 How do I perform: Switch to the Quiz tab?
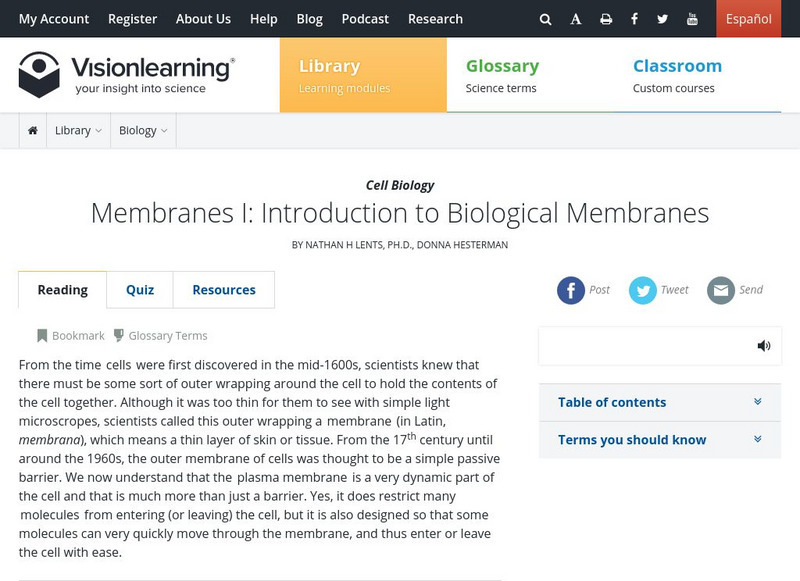[140, 290]
